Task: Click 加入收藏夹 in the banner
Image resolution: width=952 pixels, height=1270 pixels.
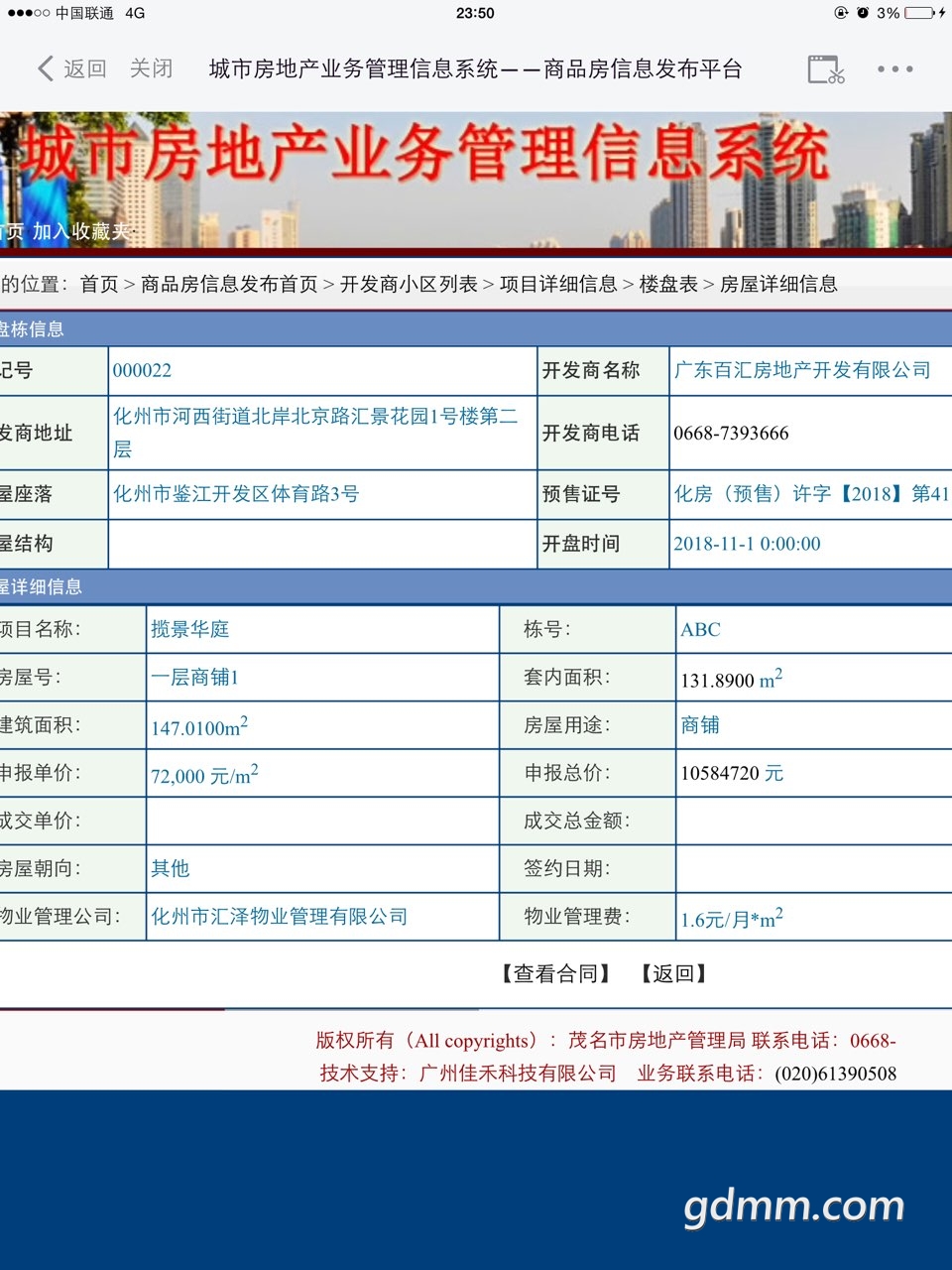Action: 80,231
